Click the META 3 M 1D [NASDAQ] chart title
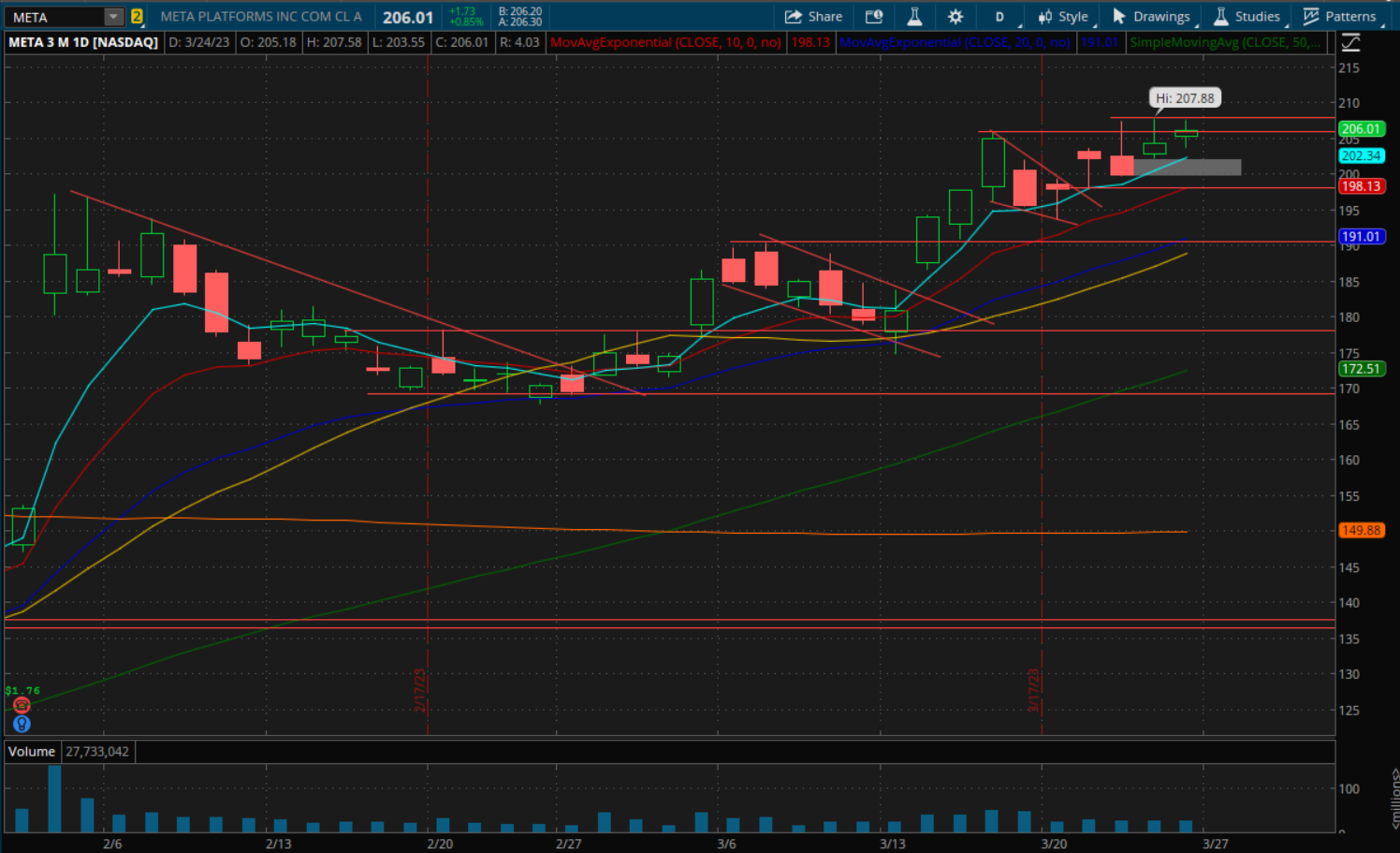Image resolution: width=1400 pixels, height=853 pixels. (x=83, y=42)
